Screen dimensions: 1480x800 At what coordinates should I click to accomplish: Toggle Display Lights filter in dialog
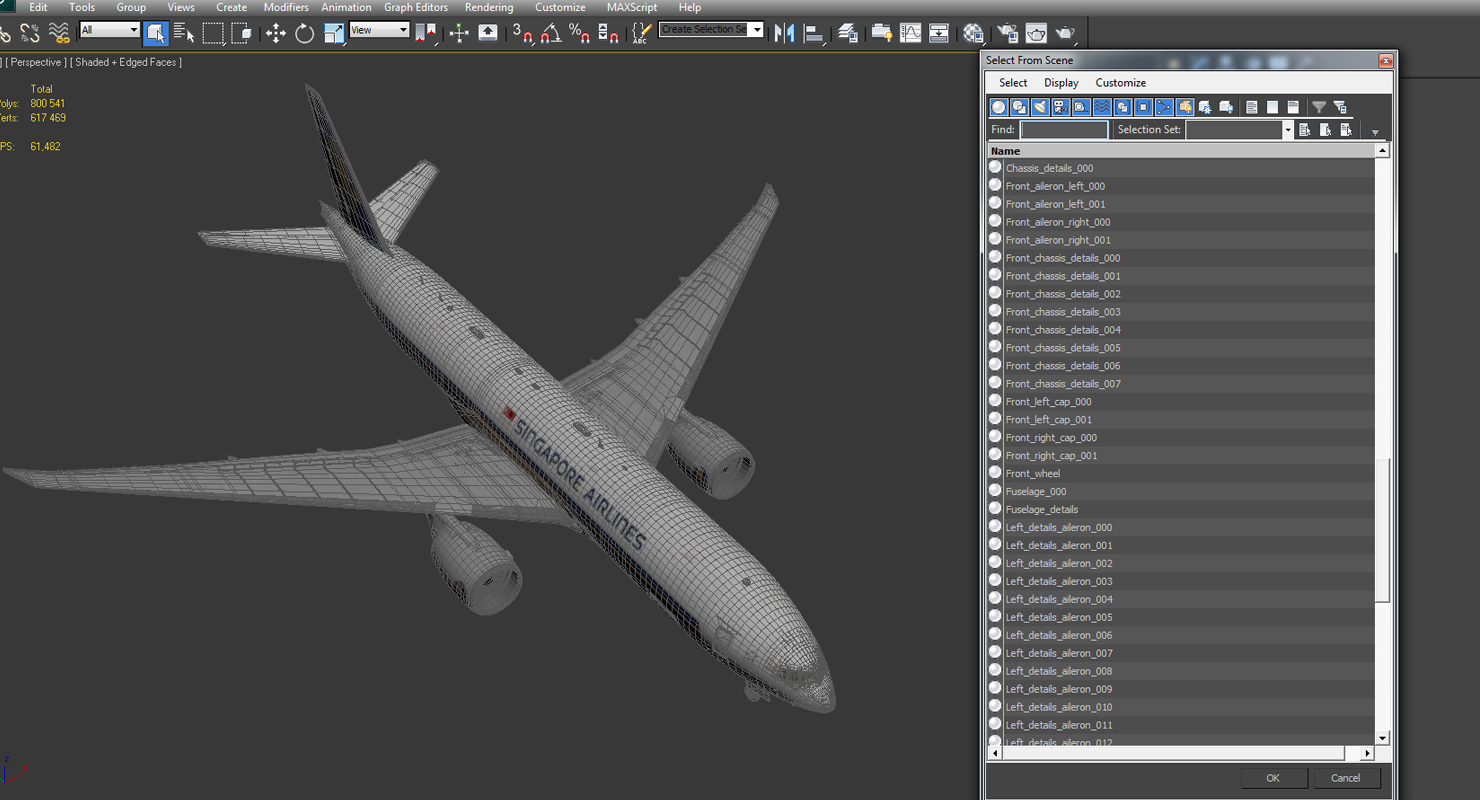[x=1040, y=107]
